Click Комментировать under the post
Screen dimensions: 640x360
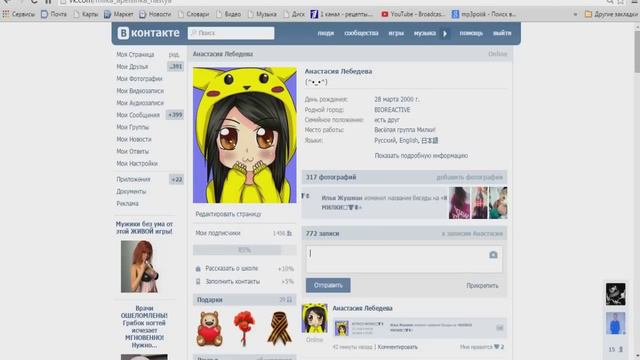[x=398, y=347]
